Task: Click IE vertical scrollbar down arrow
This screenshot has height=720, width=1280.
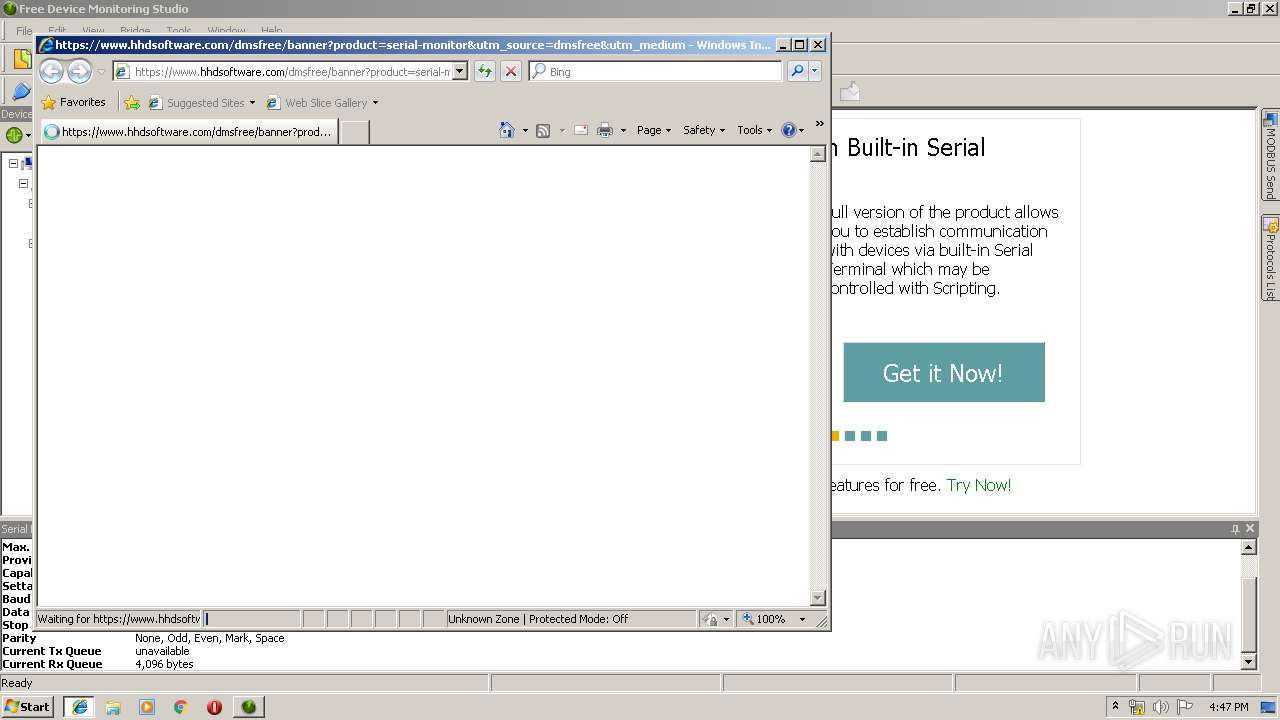Action: pyautogui.click(x=817, y=598)
